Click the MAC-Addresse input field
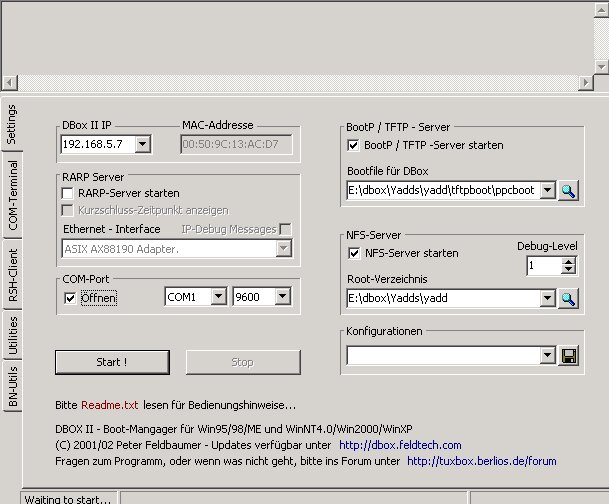This screenshot has width=609, height=504. tap(236, 144)
